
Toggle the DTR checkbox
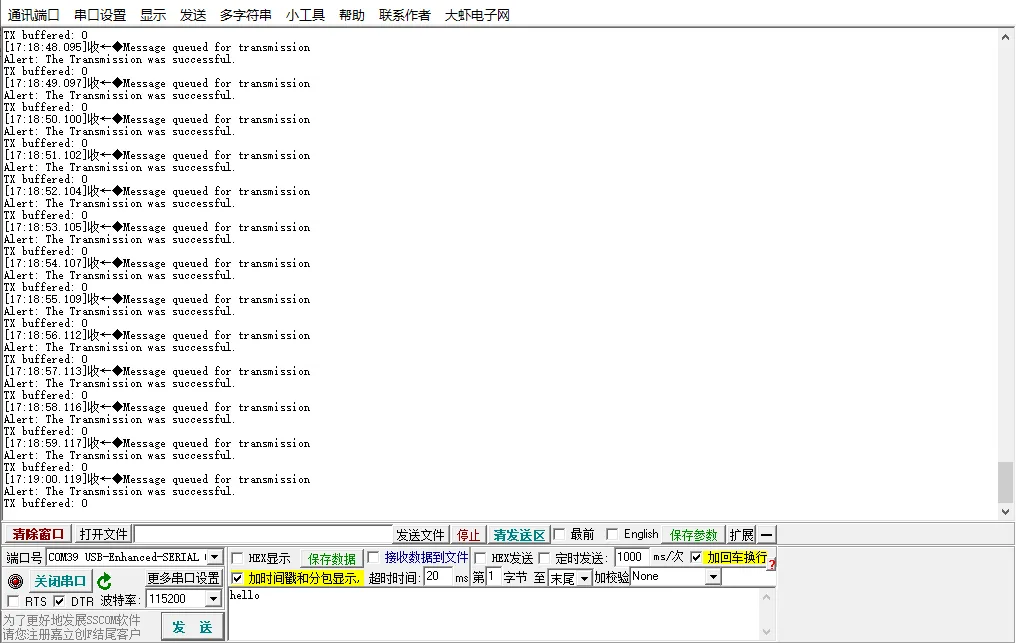[x=60, y=601]
